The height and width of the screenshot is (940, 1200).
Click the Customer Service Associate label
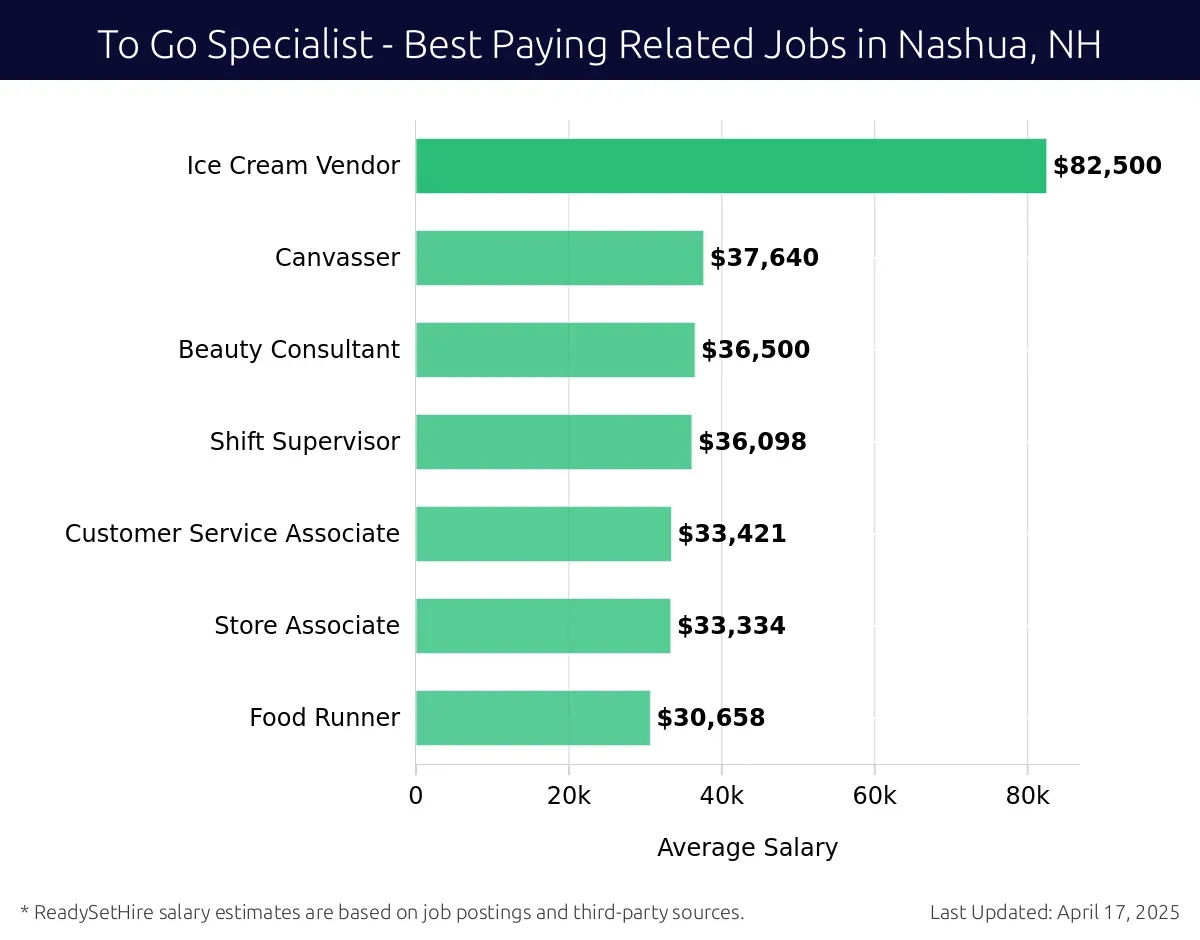232,534
